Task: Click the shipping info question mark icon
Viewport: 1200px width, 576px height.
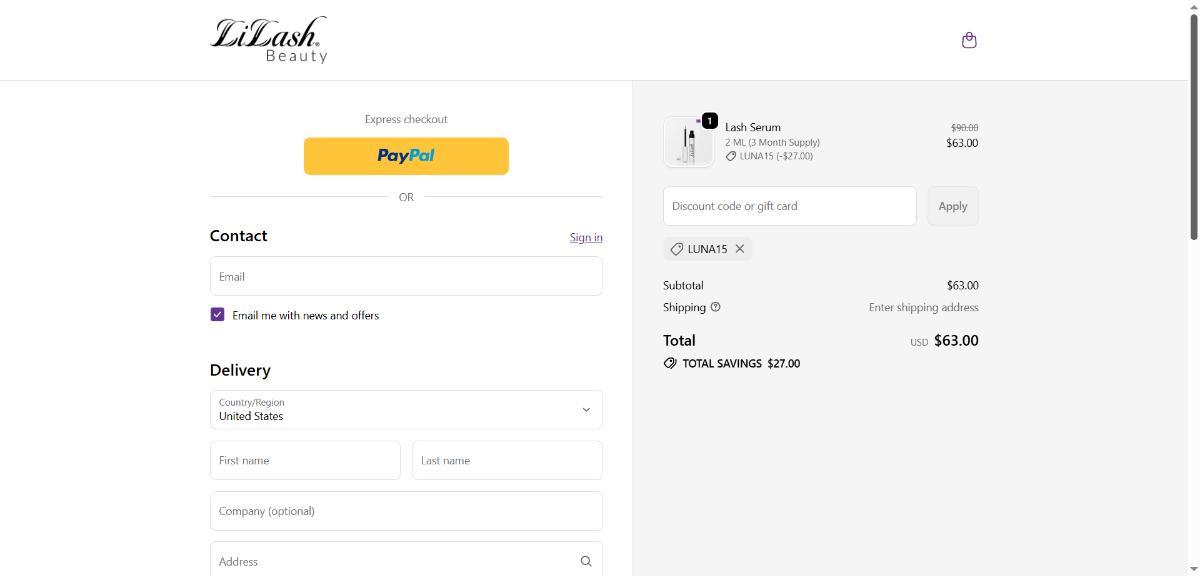Action: point(715,307)
